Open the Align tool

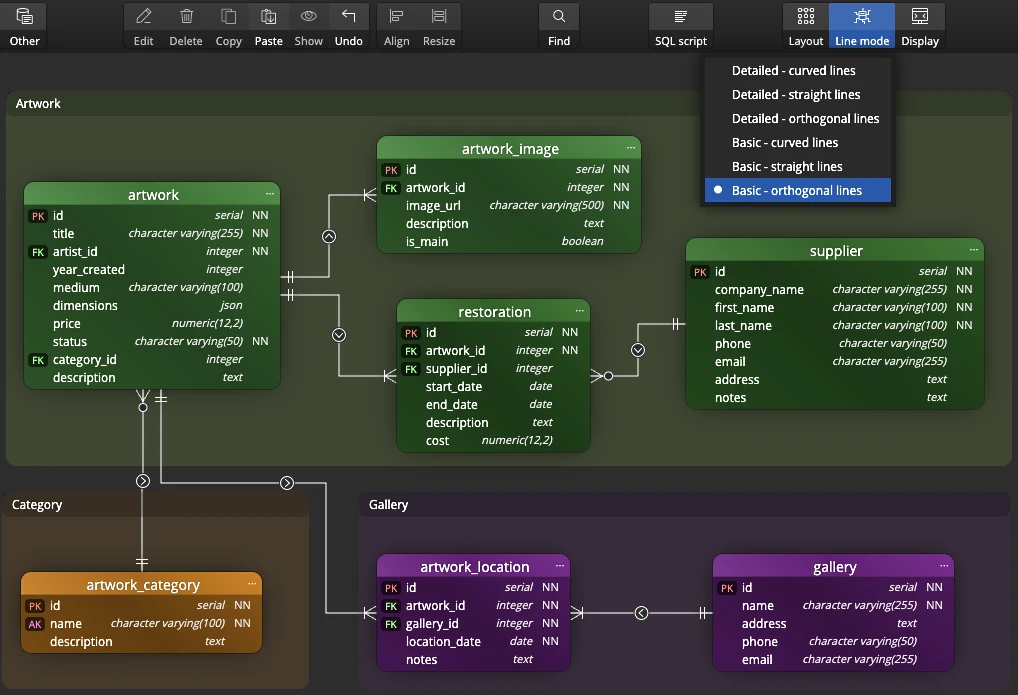coord(396,25)
